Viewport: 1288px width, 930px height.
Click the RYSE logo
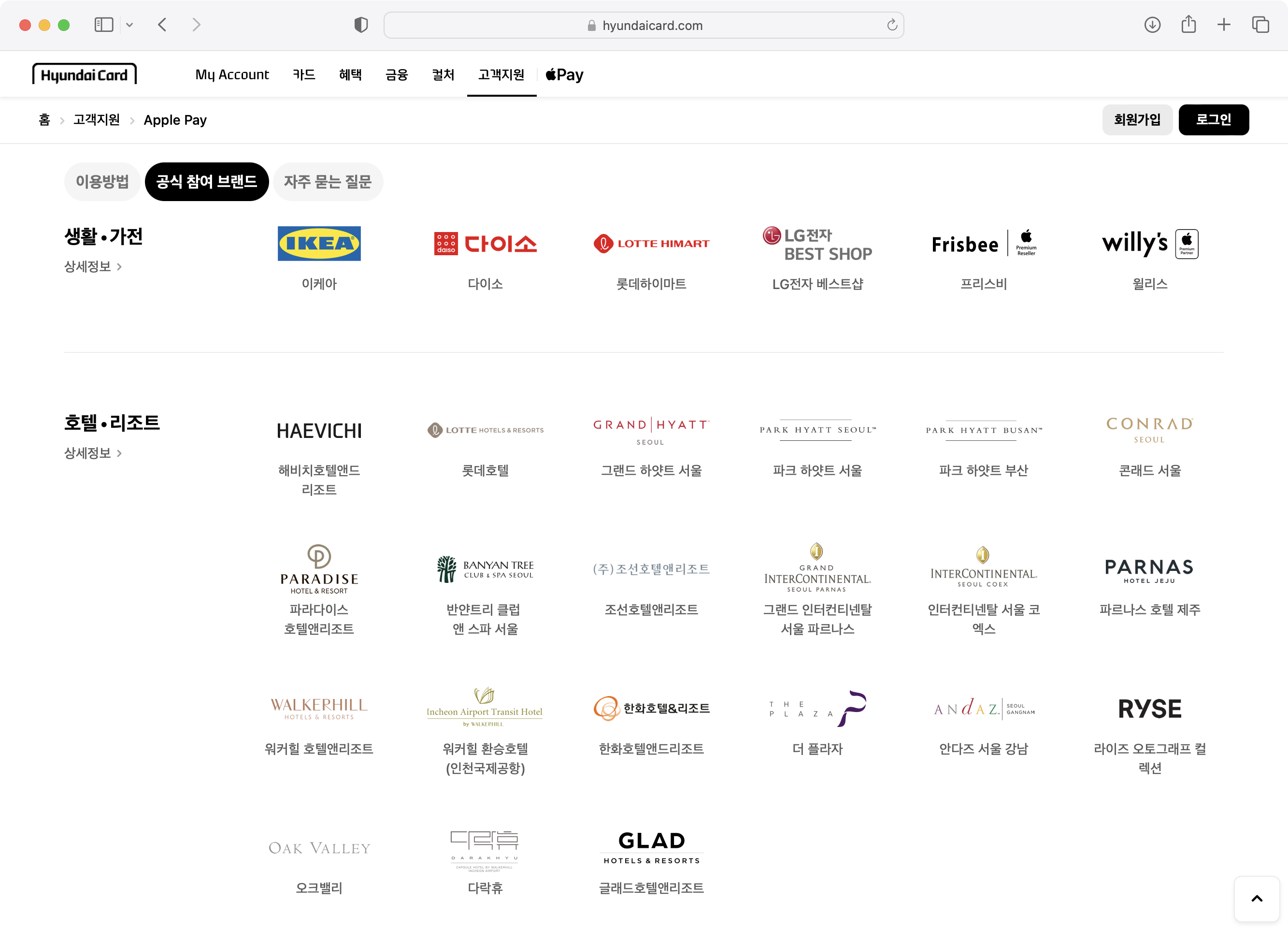(x=1150, y=709)
